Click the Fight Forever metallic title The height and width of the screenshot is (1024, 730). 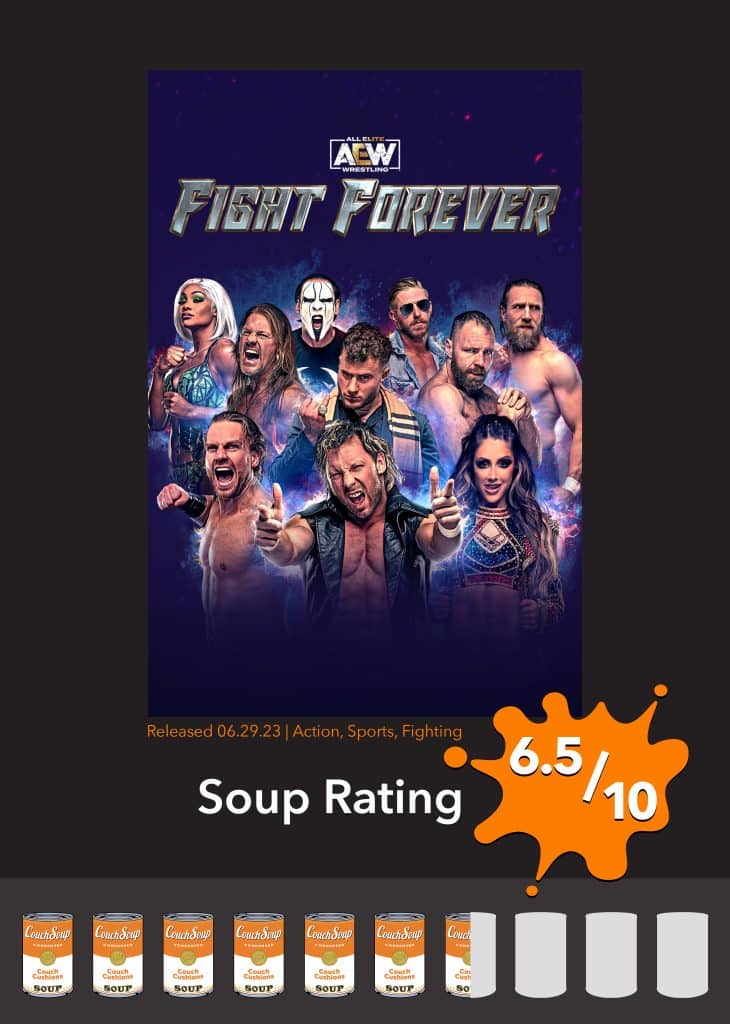[365, 208]
